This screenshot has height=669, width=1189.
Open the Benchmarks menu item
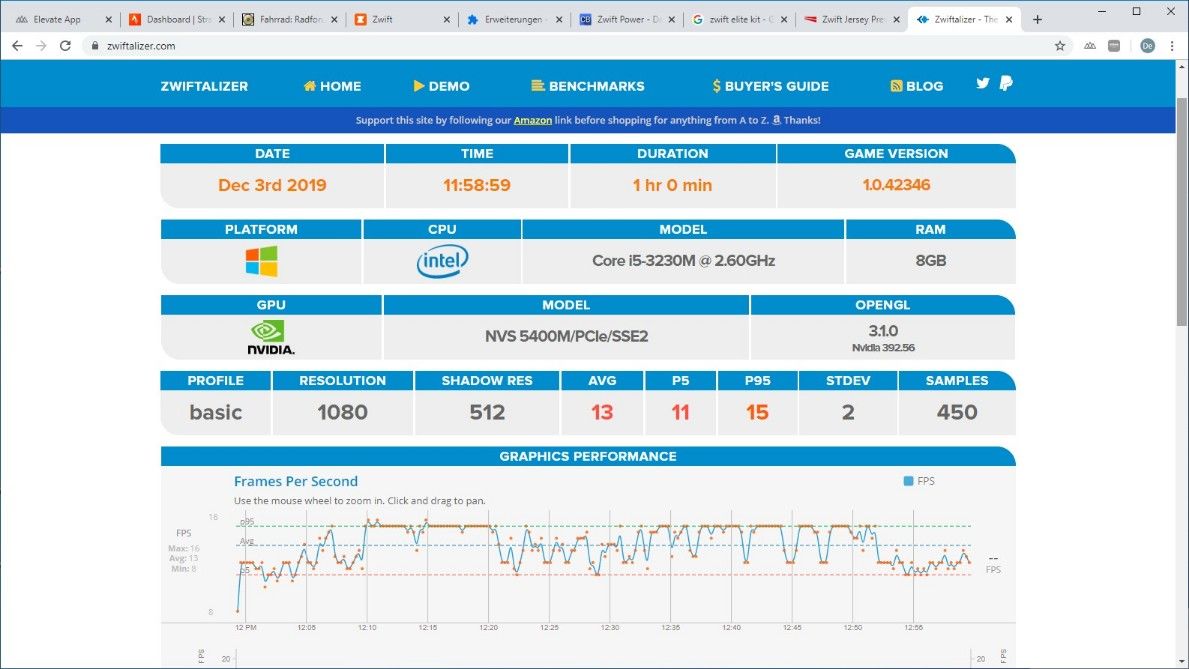tap(588, 86)
